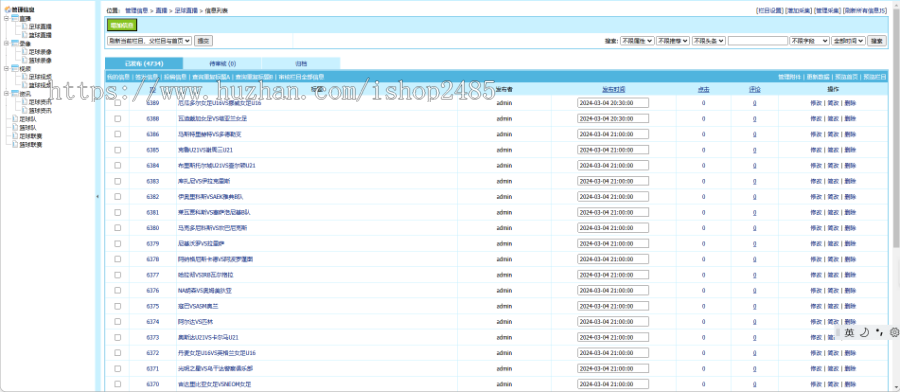The height and width of the screenshot is (392, 900).
Task: Collapse the 资讯 tree node
Action: click(6, 94)
